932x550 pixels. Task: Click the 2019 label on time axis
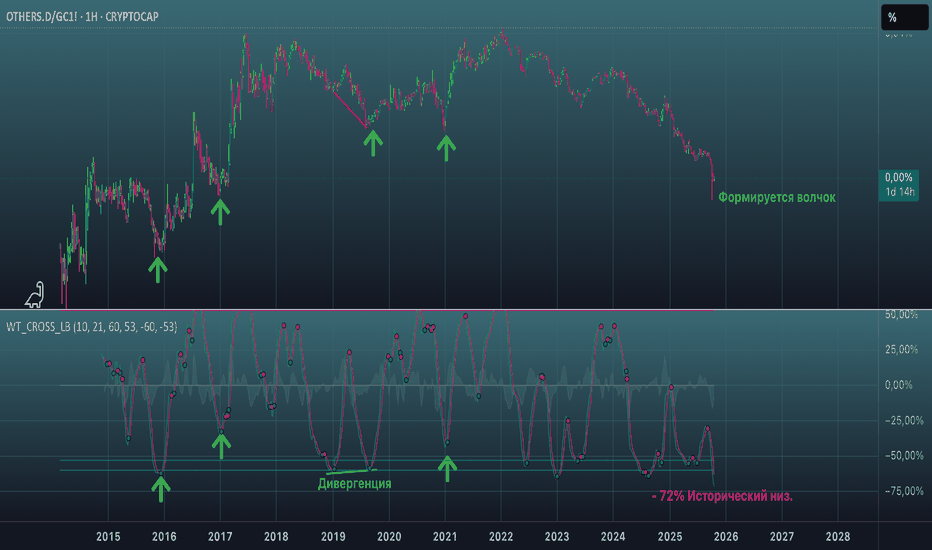point(333,537)
